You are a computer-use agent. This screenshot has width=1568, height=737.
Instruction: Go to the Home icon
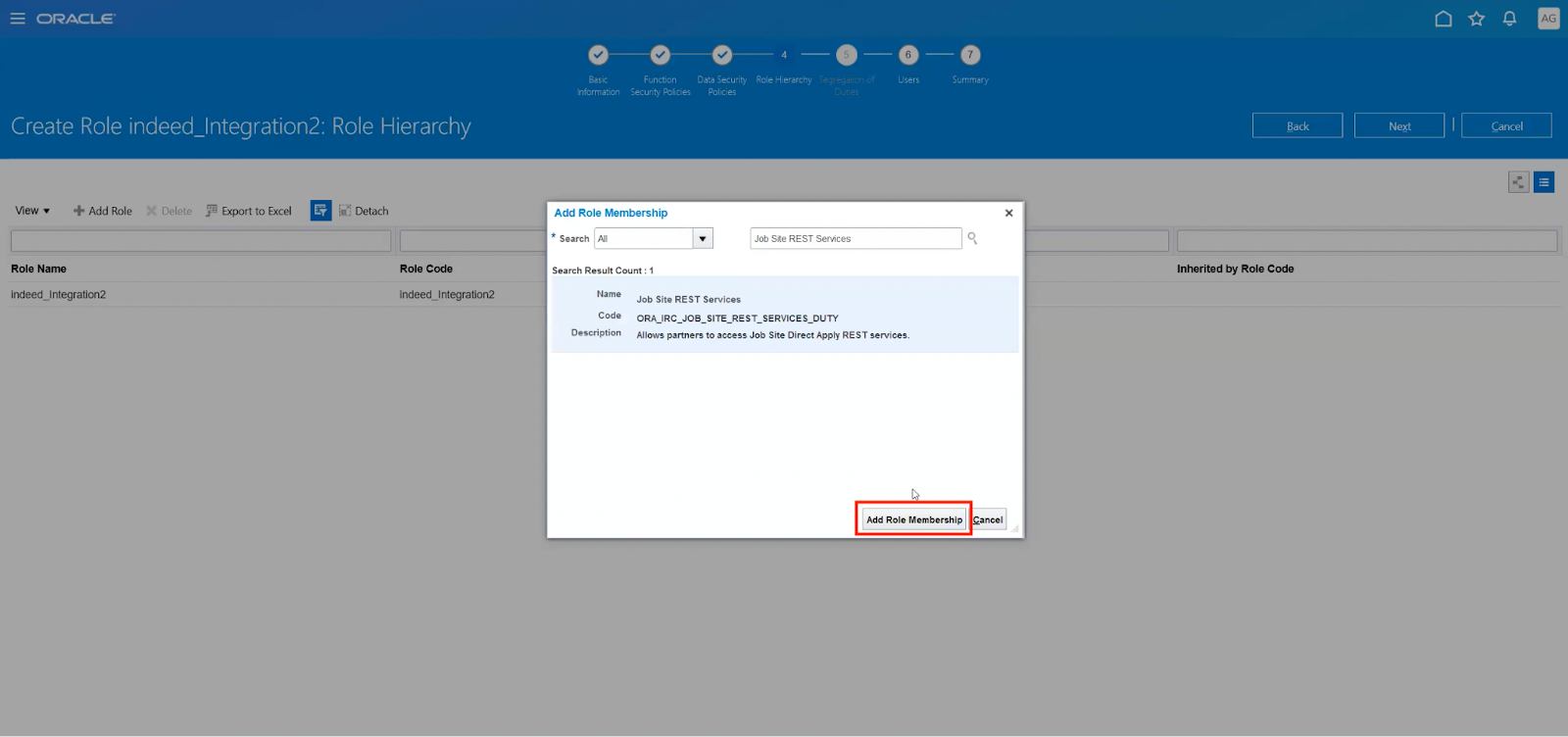(1444, 19)
